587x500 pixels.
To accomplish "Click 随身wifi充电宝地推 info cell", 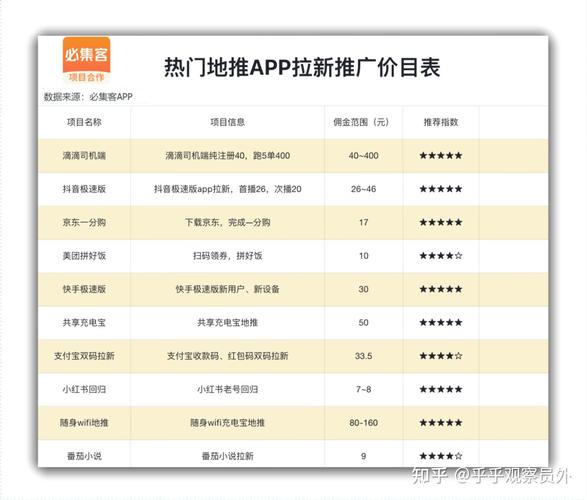I will click(x=228, y=423).
